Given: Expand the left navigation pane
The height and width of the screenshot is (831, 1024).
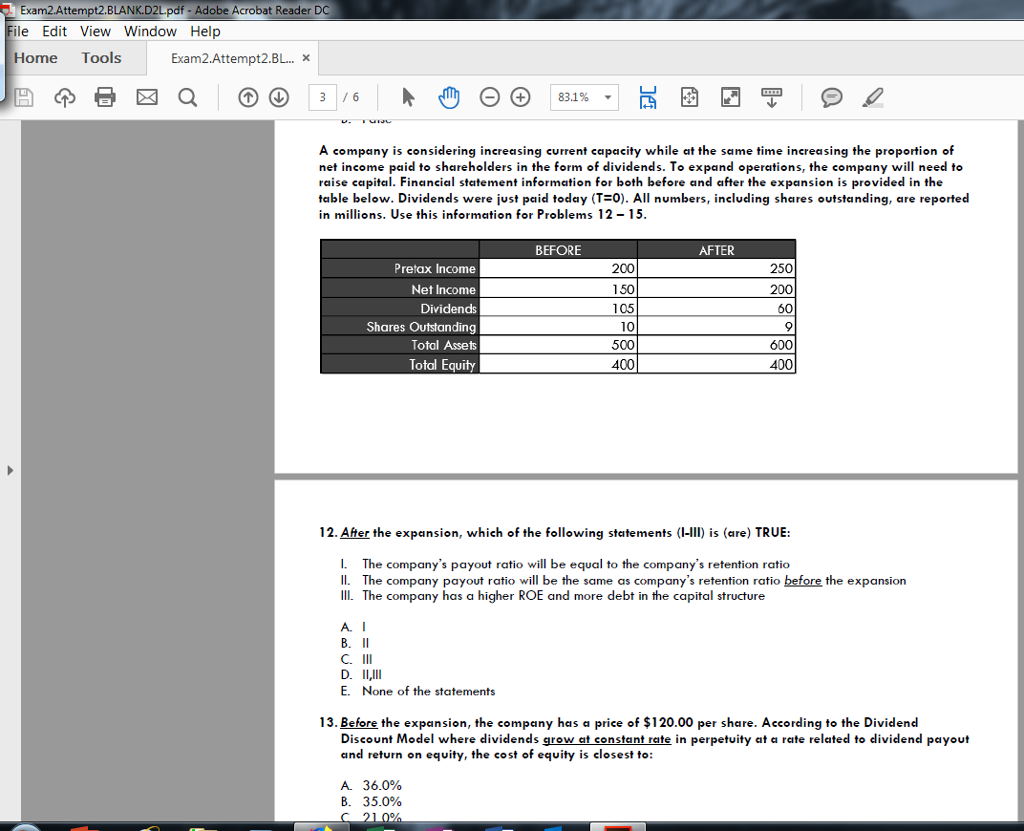Looking at the screenshot, I should [x=8, y=468].
